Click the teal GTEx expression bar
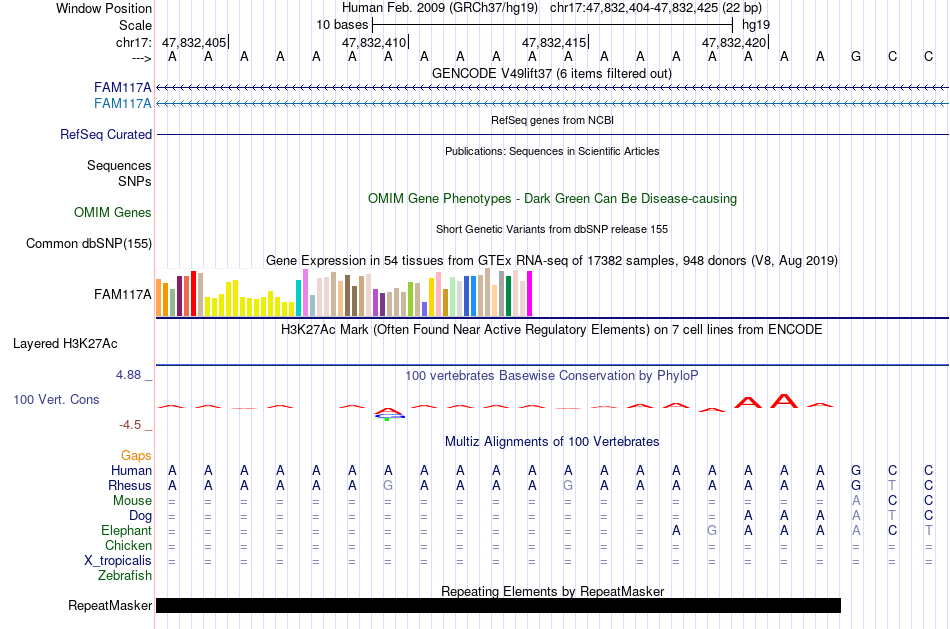The height and width of the screenshot is (629, 950). [298, 298]
